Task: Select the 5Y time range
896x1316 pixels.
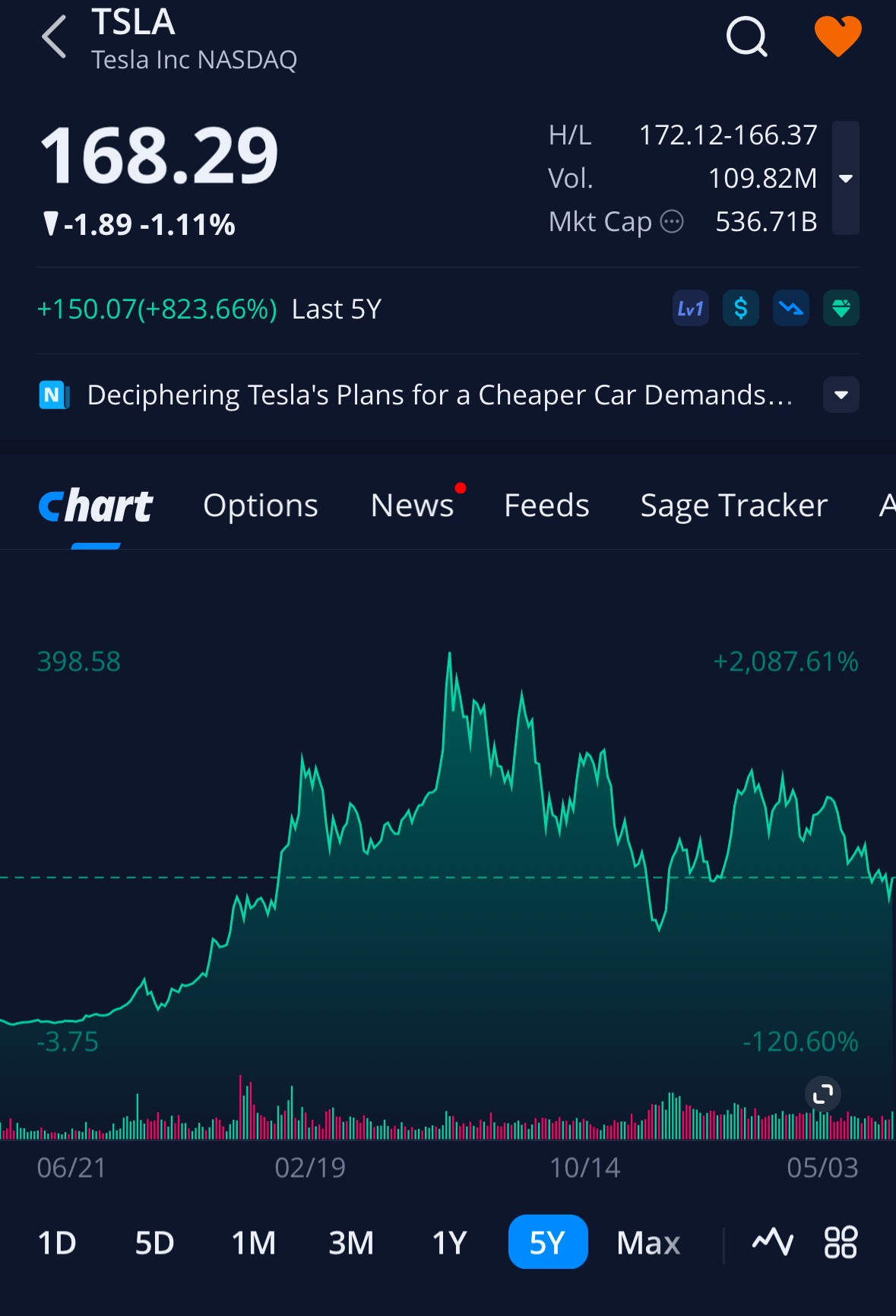Action: click(548, 1242)
